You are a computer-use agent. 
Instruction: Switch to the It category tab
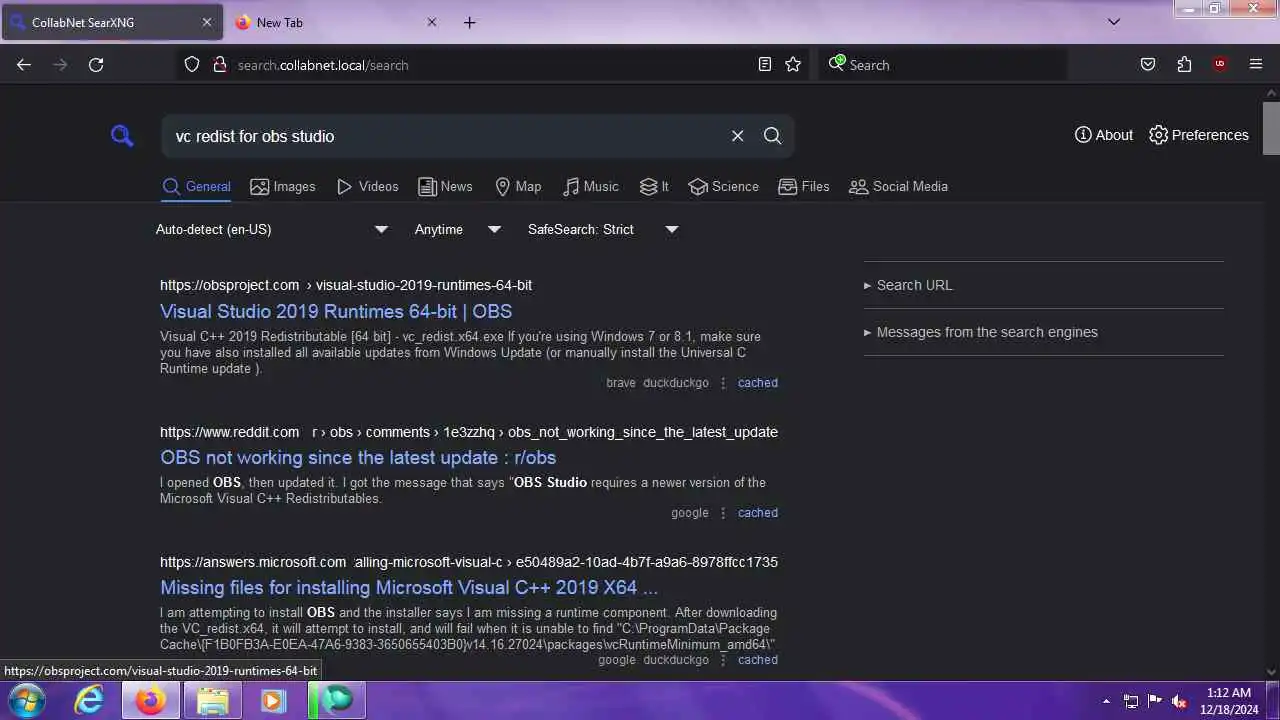coord(654,187)
